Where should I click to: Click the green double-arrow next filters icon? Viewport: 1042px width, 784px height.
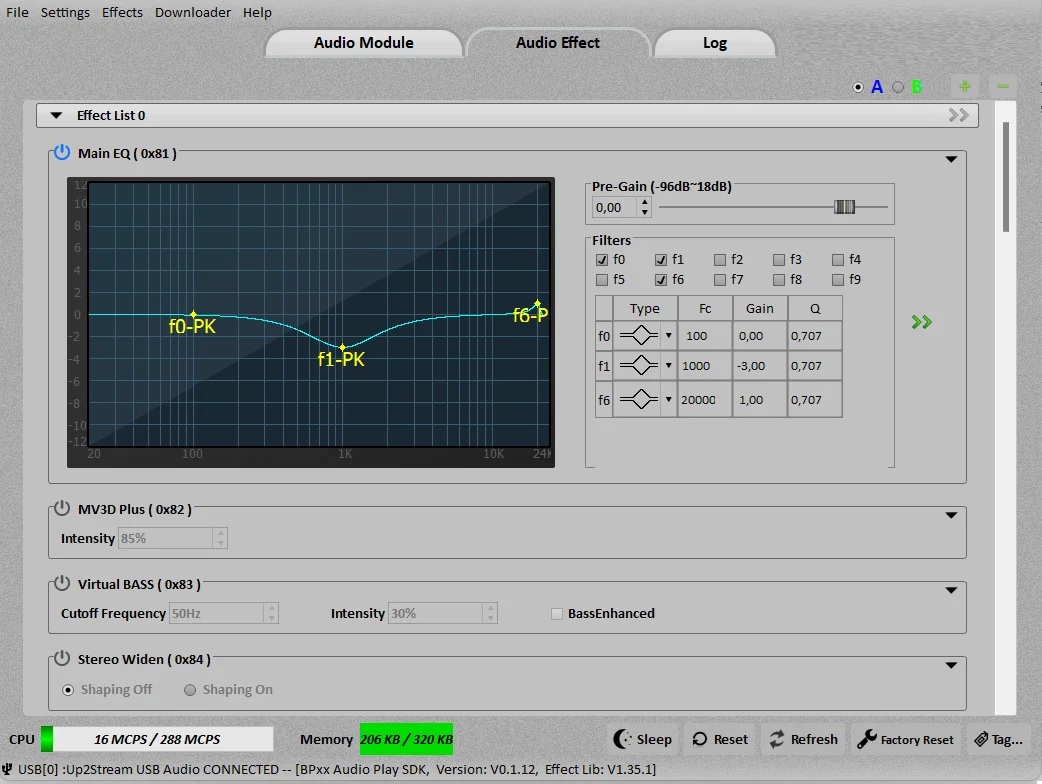click(x=921, y=322)
